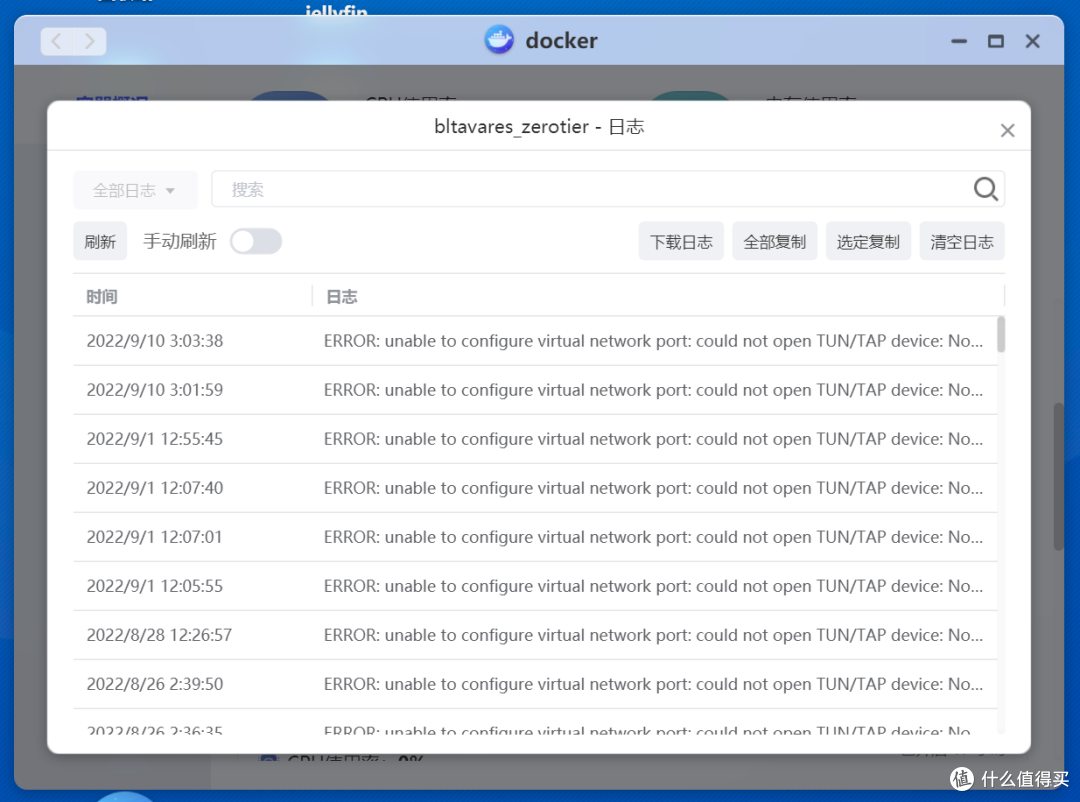Click the 选定复制 button
Viewport: 1080px width, 802px height.
coord(868,241)
